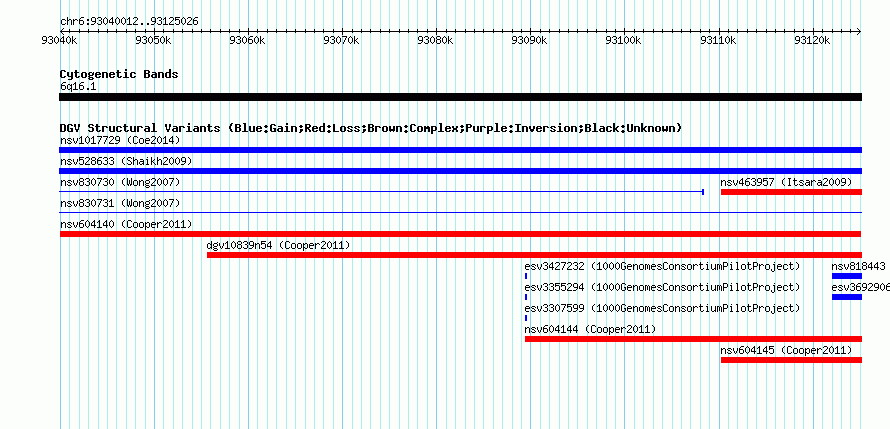
Task: Click the blue gain bar under nsv818443
Action: (x=847, y=276)
